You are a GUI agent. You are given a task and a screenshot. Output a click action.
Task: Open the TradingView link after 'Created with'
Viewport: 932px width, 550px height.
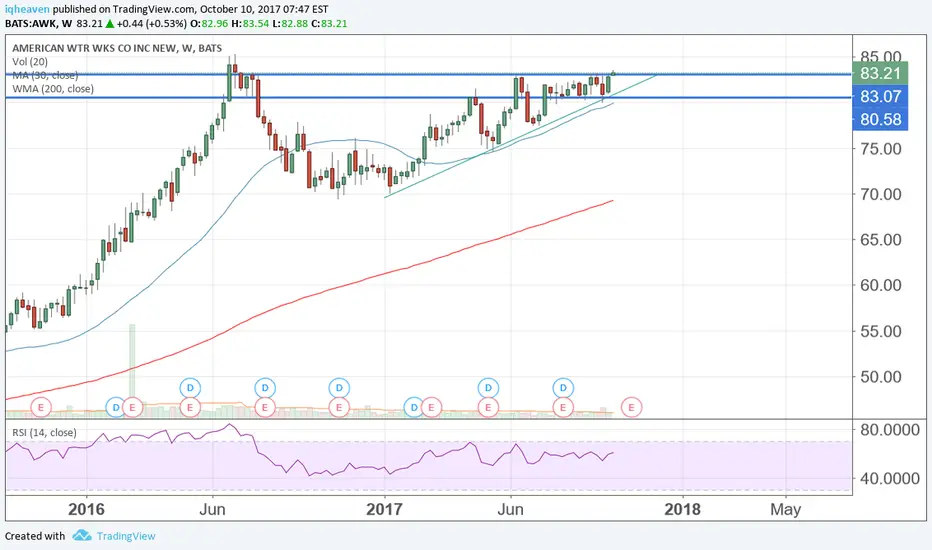126,536
